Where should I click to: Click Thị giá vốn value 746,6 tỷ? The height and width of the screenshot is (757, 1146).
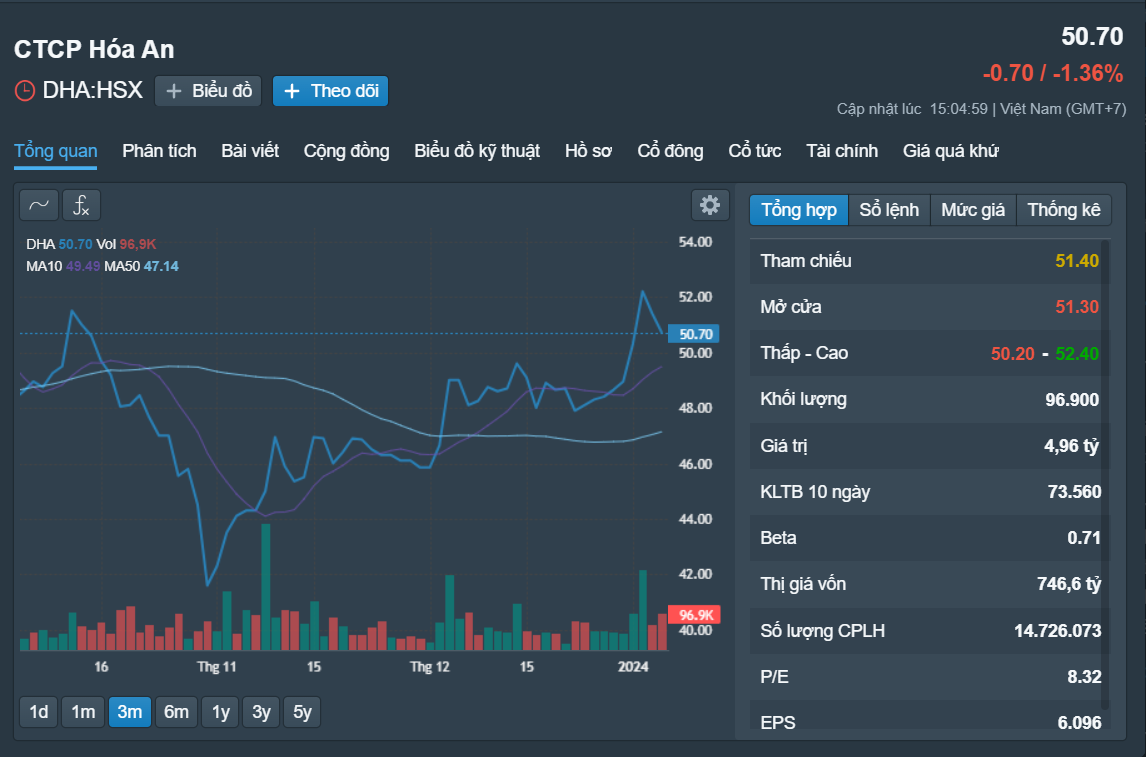coord(1069,584)
